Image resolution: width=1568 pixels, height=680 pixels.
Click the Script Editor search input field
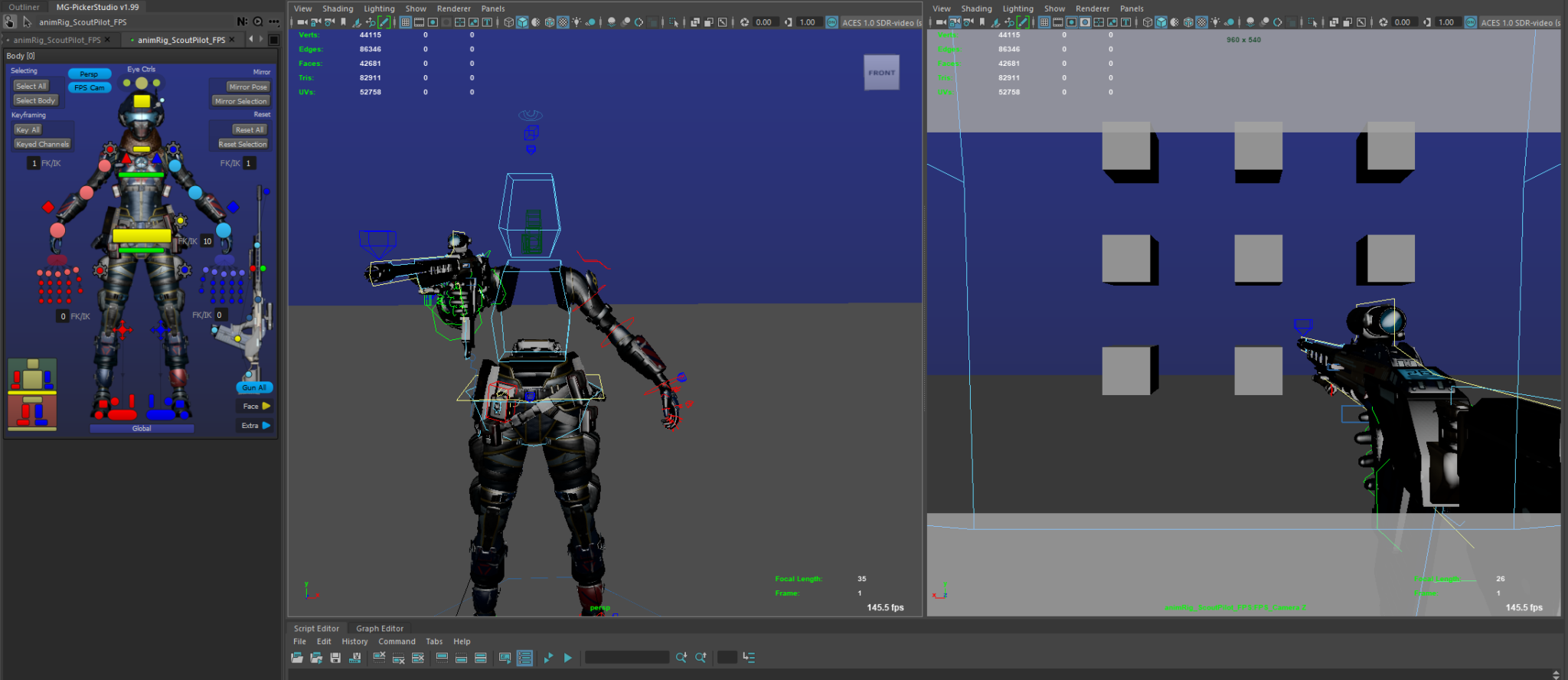pos(626,658)
